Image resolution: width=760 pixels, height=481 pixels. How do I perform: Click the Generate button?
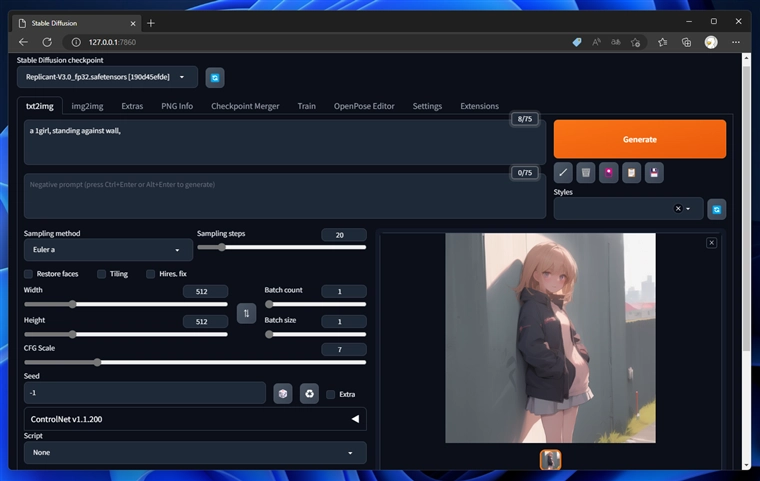tap(640, 139)
